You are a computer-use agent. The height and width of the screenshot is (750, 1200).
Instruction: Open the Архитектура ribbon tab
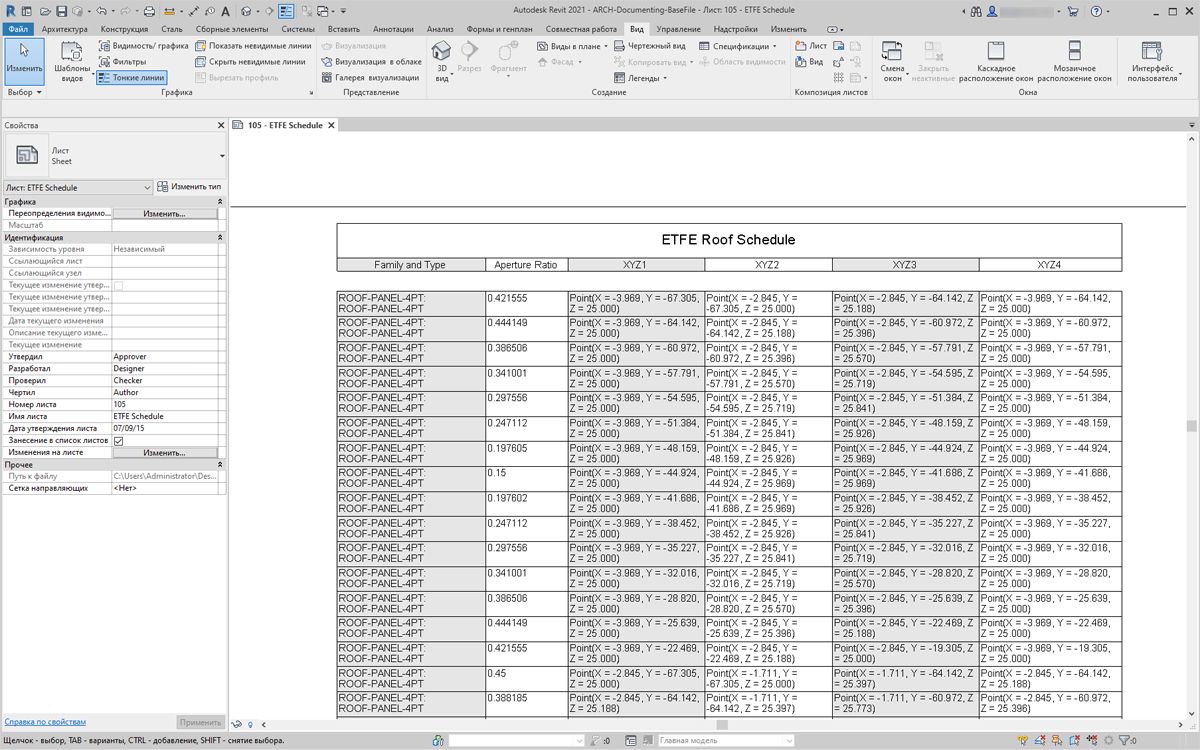tap(65, 30)
